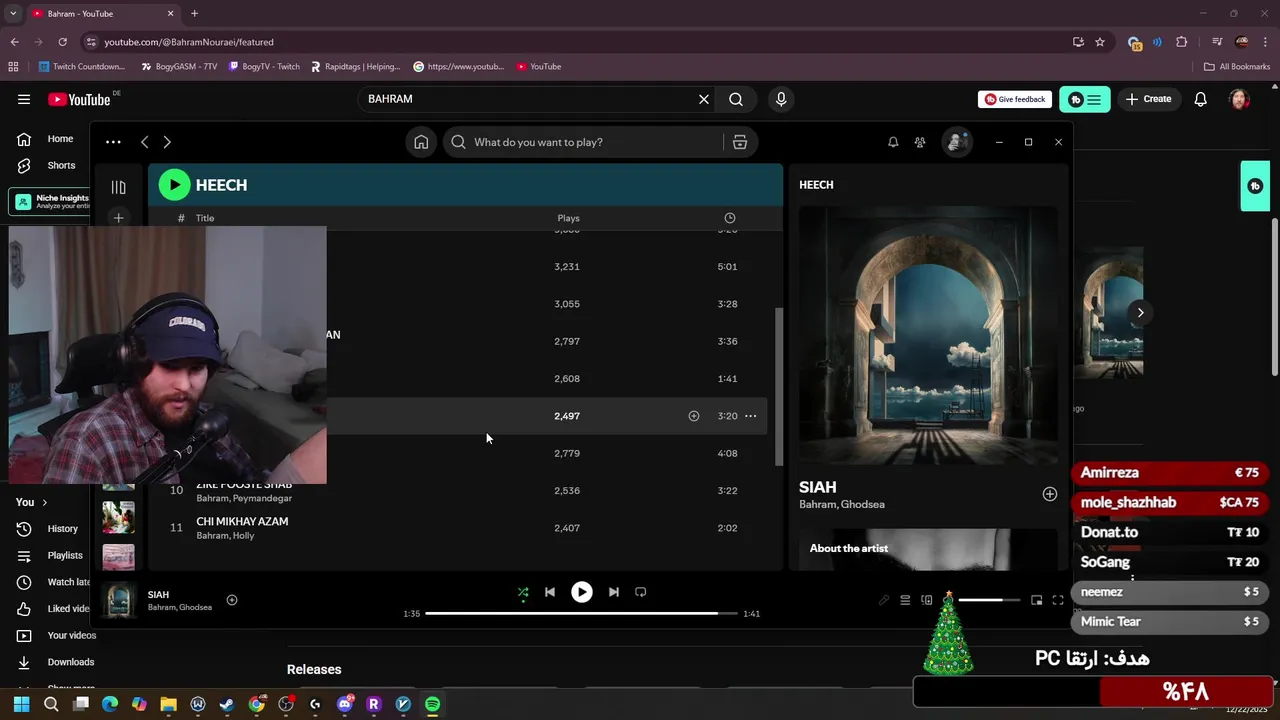Open the YouTube hamburger guide menu
The image size is (1280, 720).
pos(24,99)
